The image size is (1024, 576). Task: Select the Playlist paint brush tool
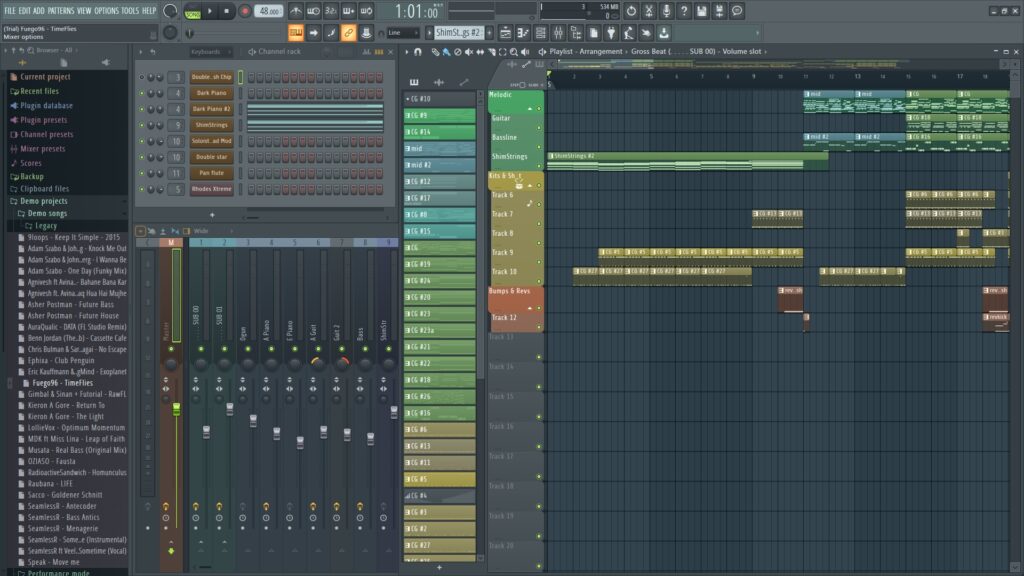446,52
